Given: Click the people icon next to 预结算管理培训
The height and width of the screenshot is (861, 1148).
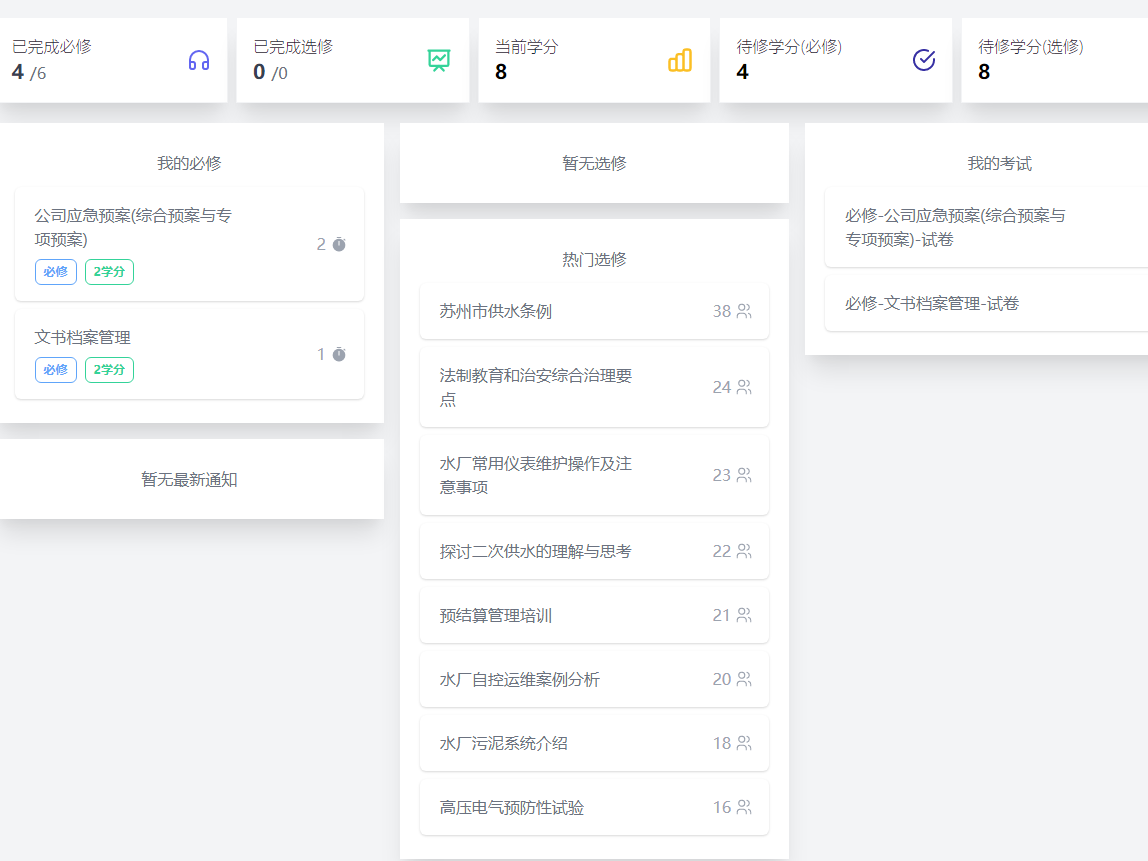Looking at the screenshot, I should tap(744, 616).
